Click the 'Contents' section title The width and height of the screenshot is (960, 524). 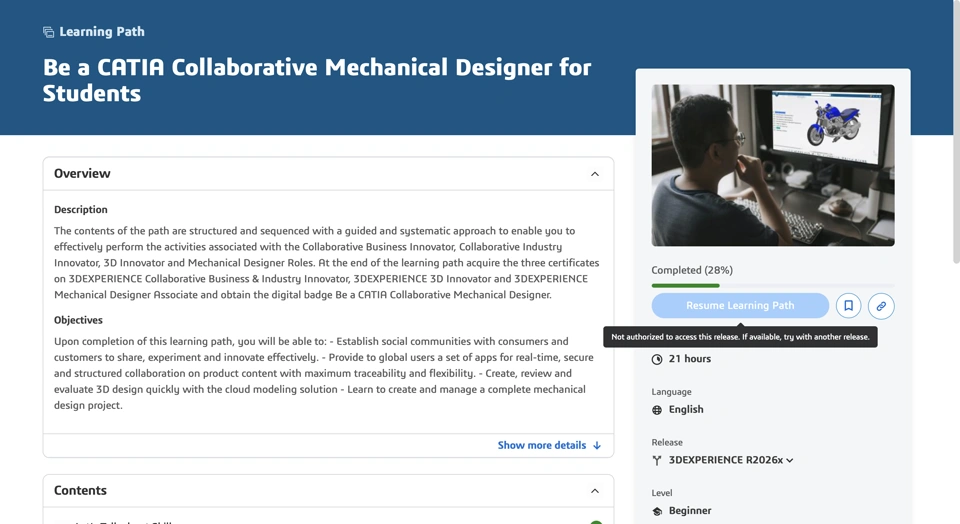[80, 490]
